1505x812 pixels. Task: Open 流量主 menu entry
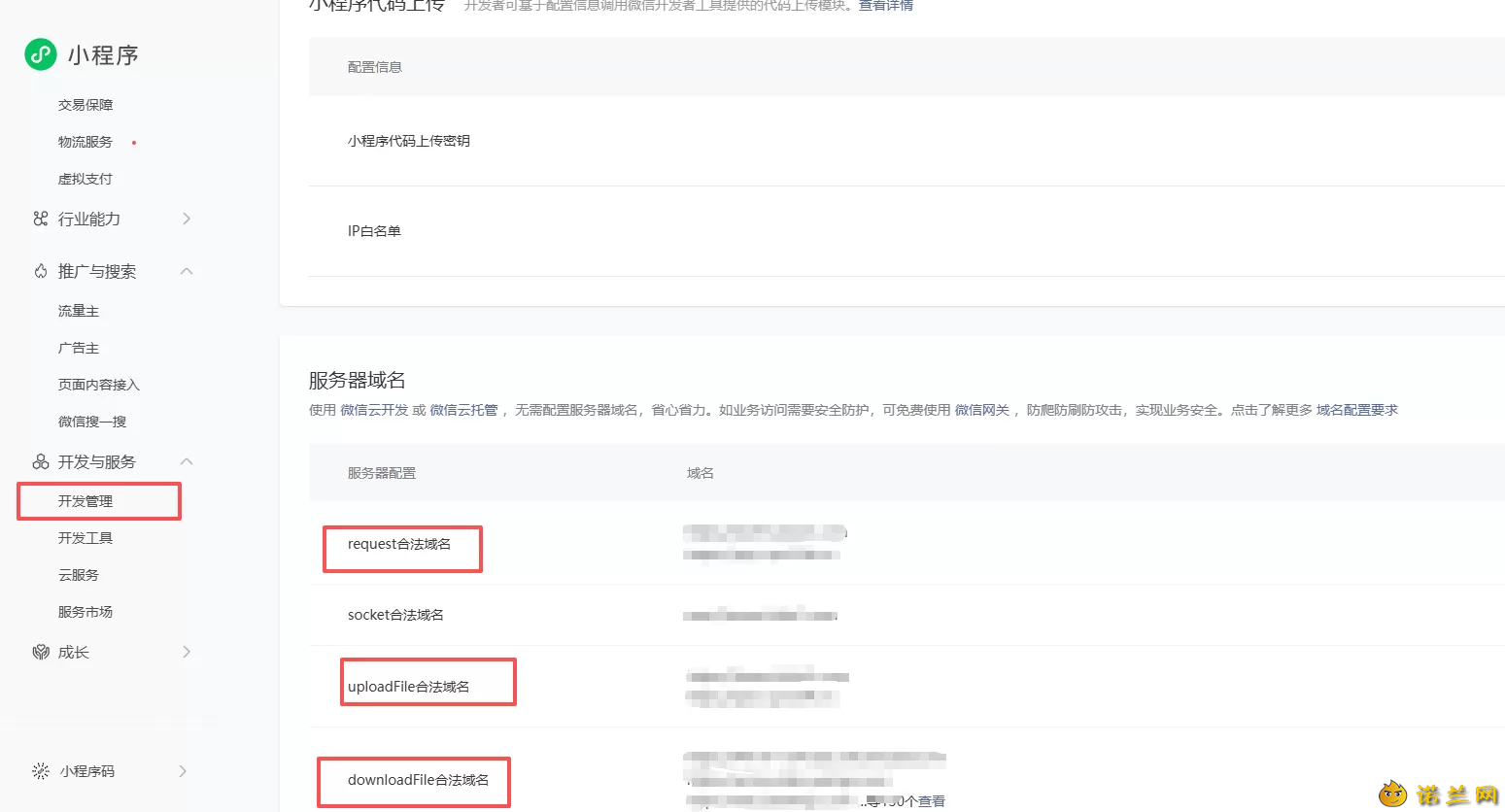tap(79, 311)
